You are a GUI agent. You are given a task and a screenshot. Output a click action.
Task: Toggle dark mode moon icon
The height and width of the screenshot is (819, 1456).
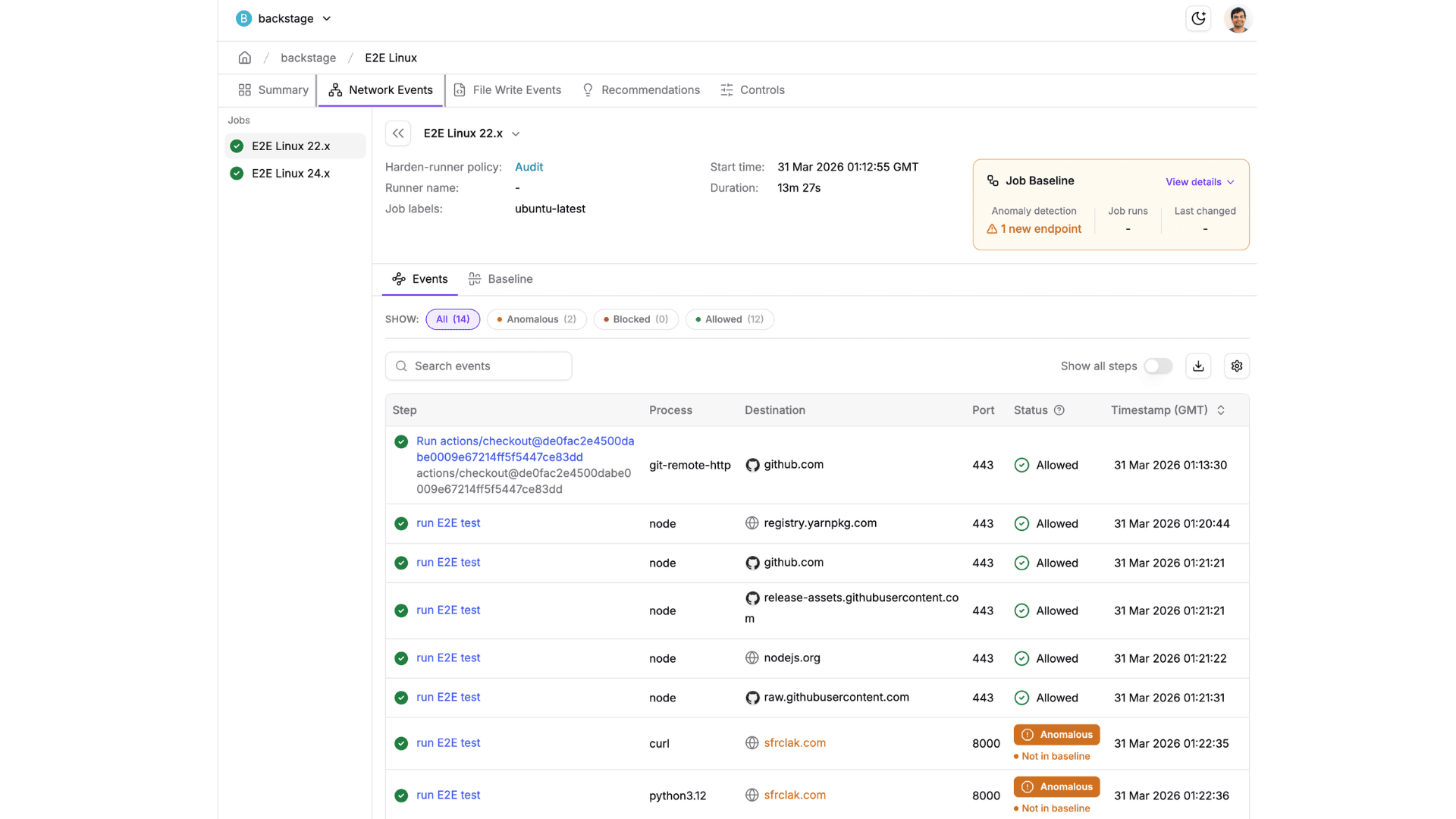pos(1198,18)
